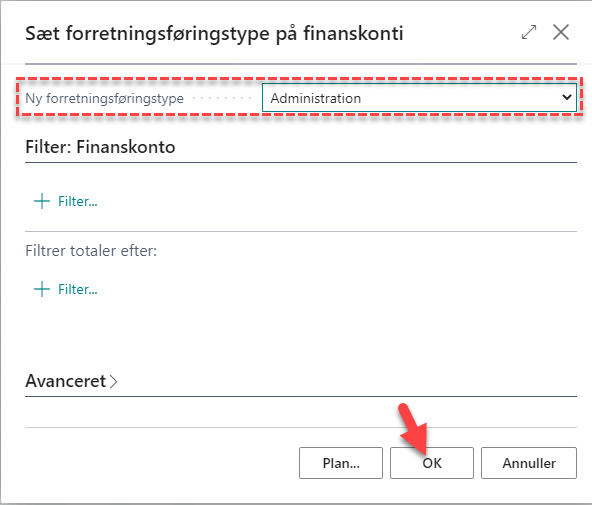Select the Administration combo box field
Screen dimensions: 592x505
point(419,98)
